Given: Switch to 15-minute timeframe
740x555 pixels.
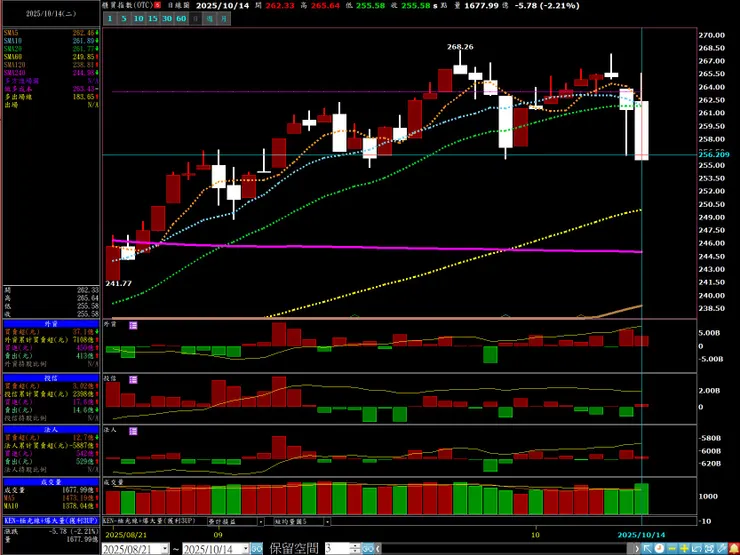Looking at the screenshot, I should click(x=152, y=18).
